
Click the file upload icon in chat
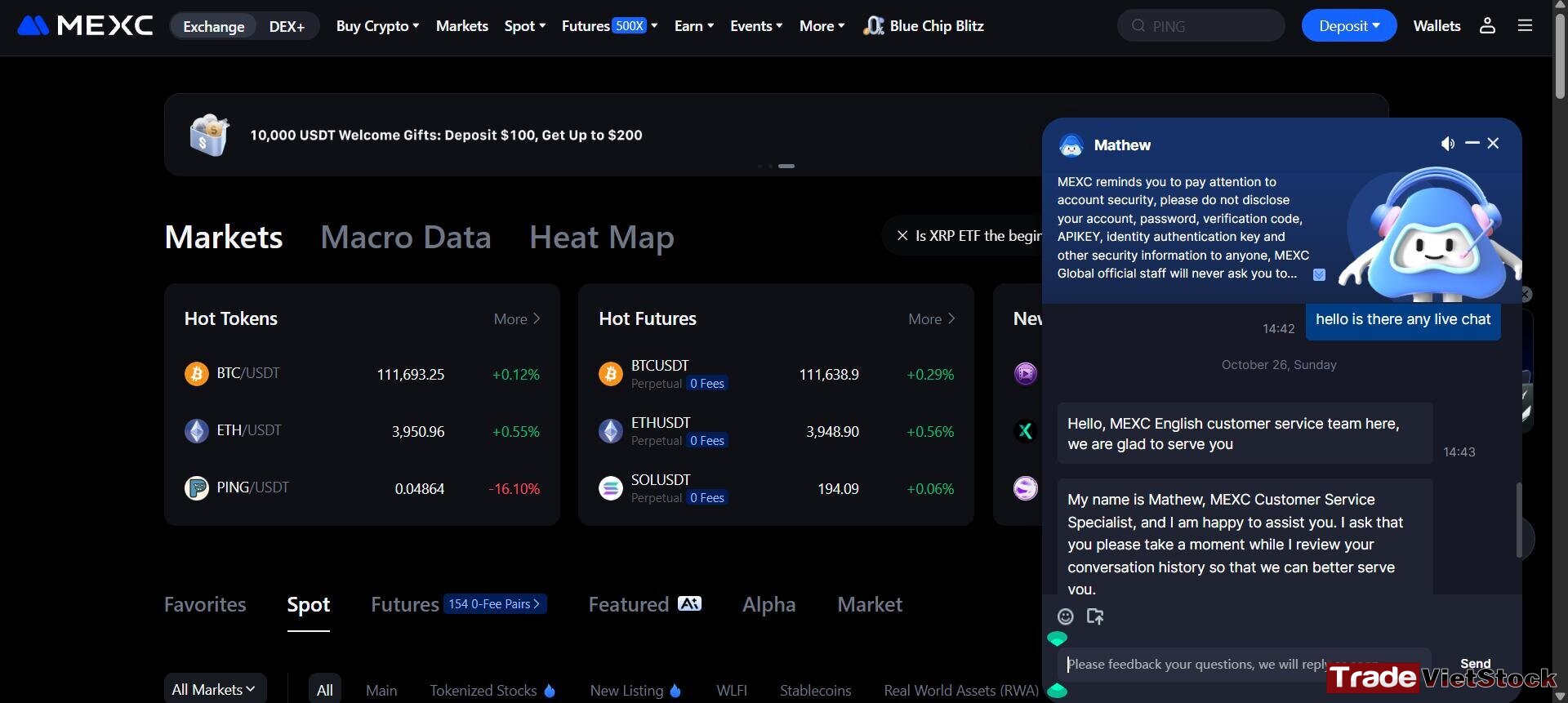pyautogui.click(x=1095, y=616)
